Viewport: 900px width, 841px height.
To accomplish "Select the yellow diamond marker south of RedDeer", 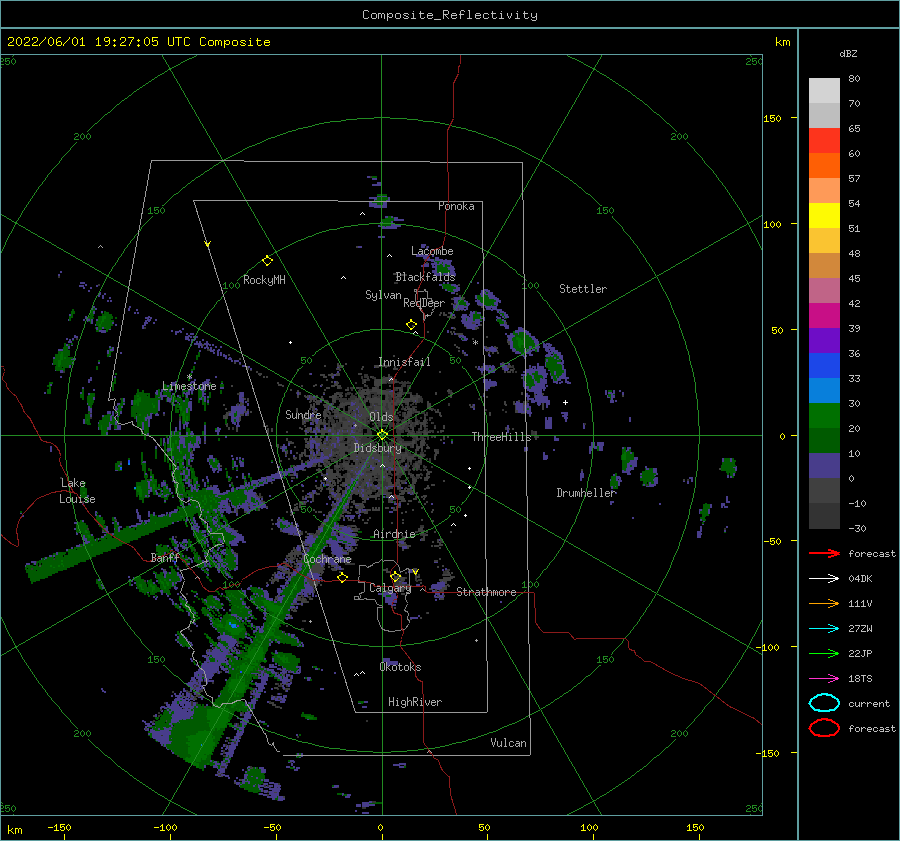I will (411, 324).
